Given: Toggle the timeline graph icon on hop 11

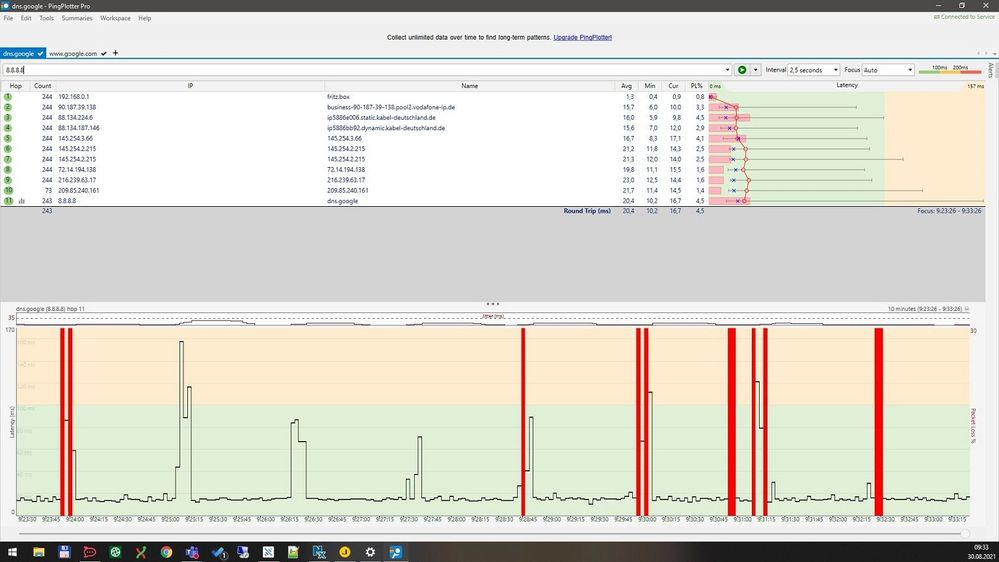Looking at the screenshot, I should (x=22, y=201).
